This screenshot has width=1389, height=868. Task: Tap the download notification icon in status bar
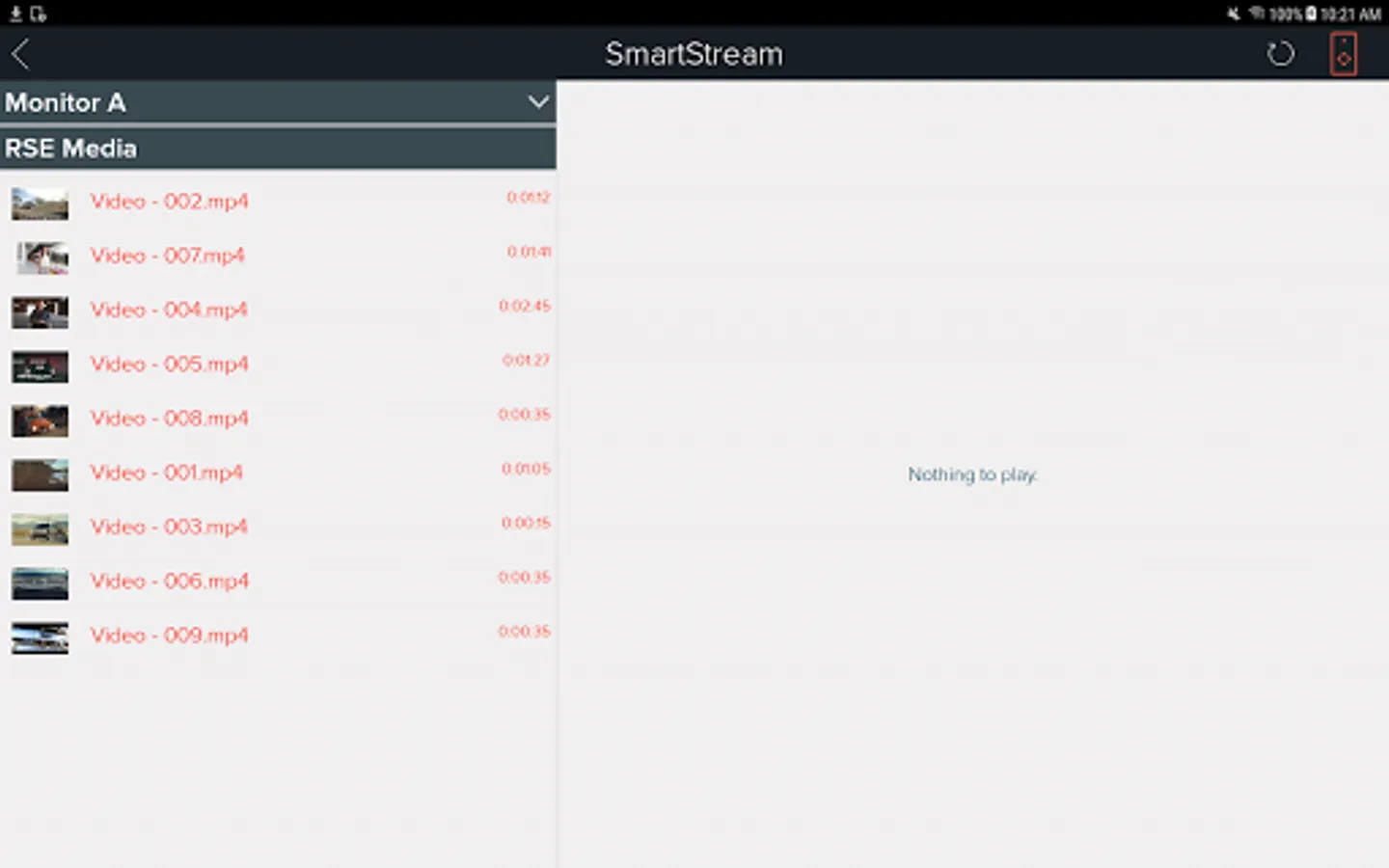pos(15,14)
